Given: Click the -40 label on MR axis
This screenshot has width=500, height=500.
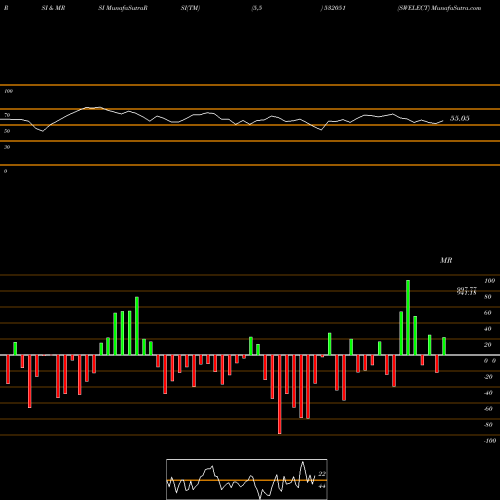Looking at the screenshot, I should pyautogui.click(x=488, y=393).
